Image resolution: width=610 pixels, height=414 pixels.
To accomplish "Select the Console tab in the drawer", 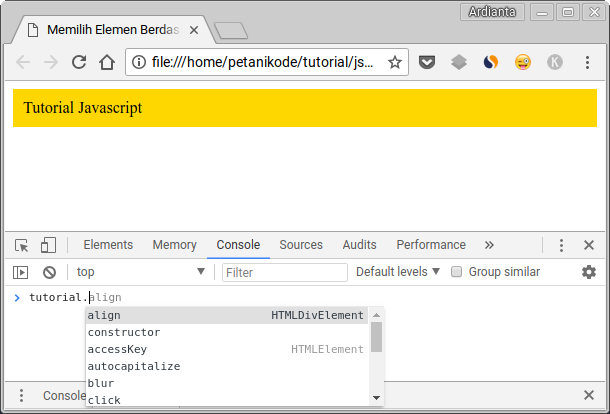I will [x=64, y=395].
